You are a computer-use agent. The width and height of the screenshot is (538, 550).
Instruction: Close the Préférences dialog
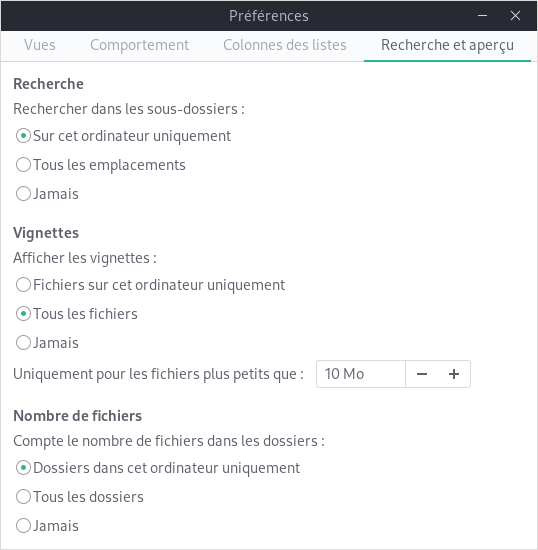coord(515,16)
